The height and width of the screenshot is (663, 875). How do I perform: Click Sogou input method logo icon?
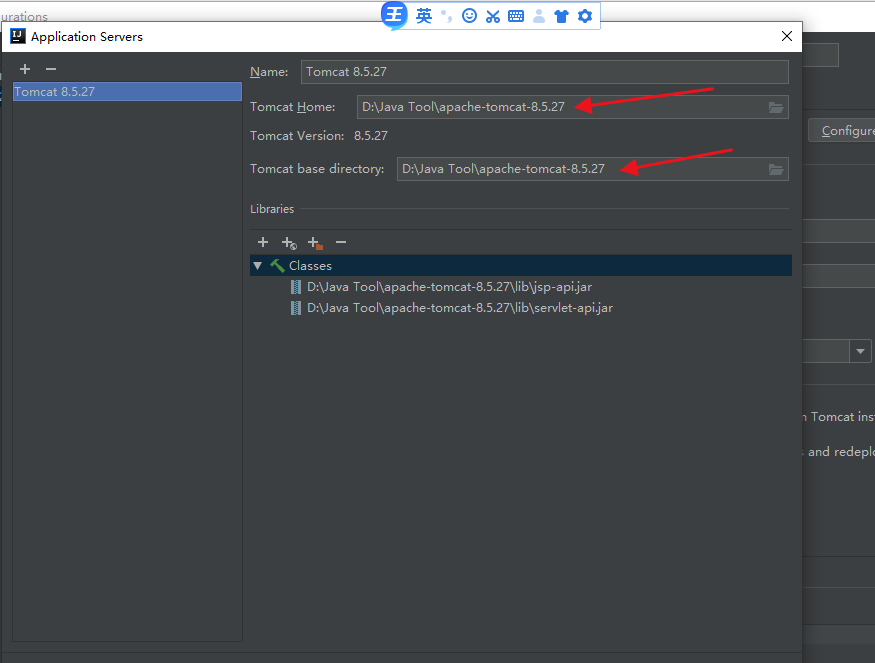(394, 15)
